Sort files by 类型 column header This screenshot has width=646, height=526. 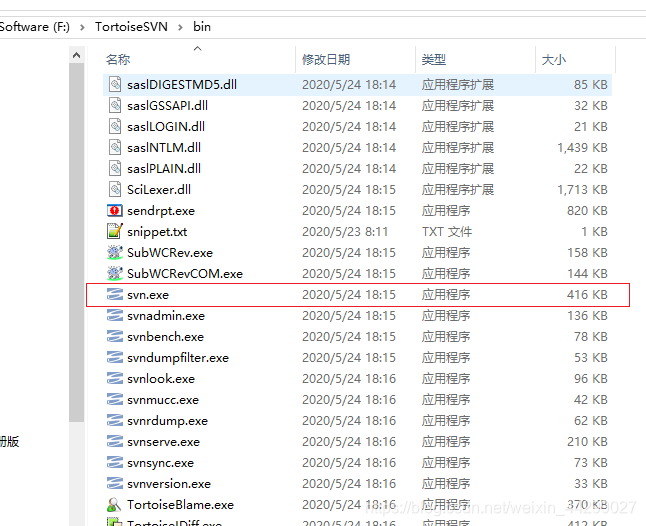pyautogui.click(x=433, y=60)
